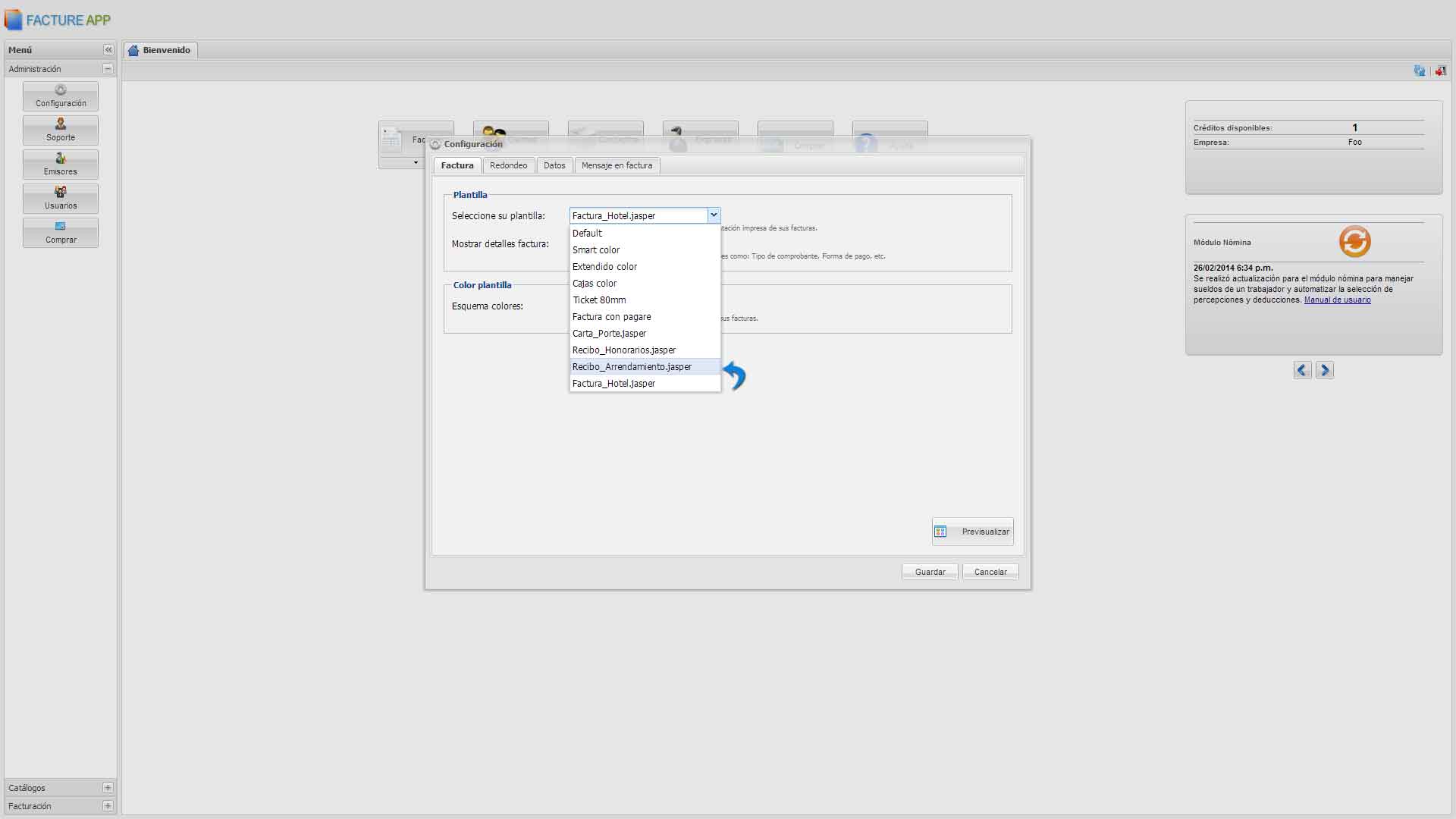The image size is (1456, 819).
Task: Open Emisores from the menu
Action: tap(61, 165)
